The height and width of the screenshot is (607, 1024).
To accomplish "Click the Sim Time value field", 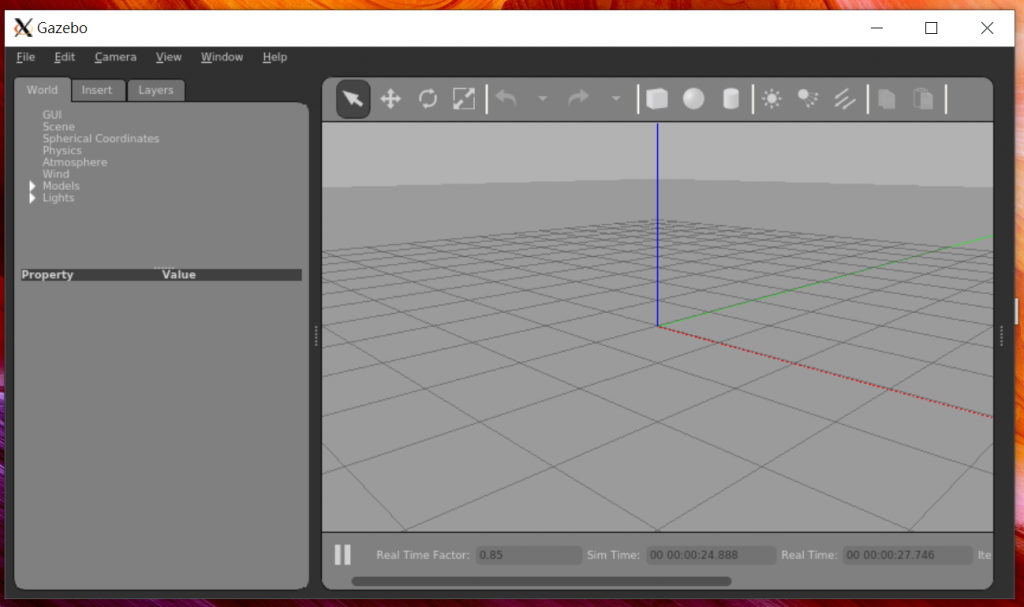I will pyautogui.click(x=711, y=555).
